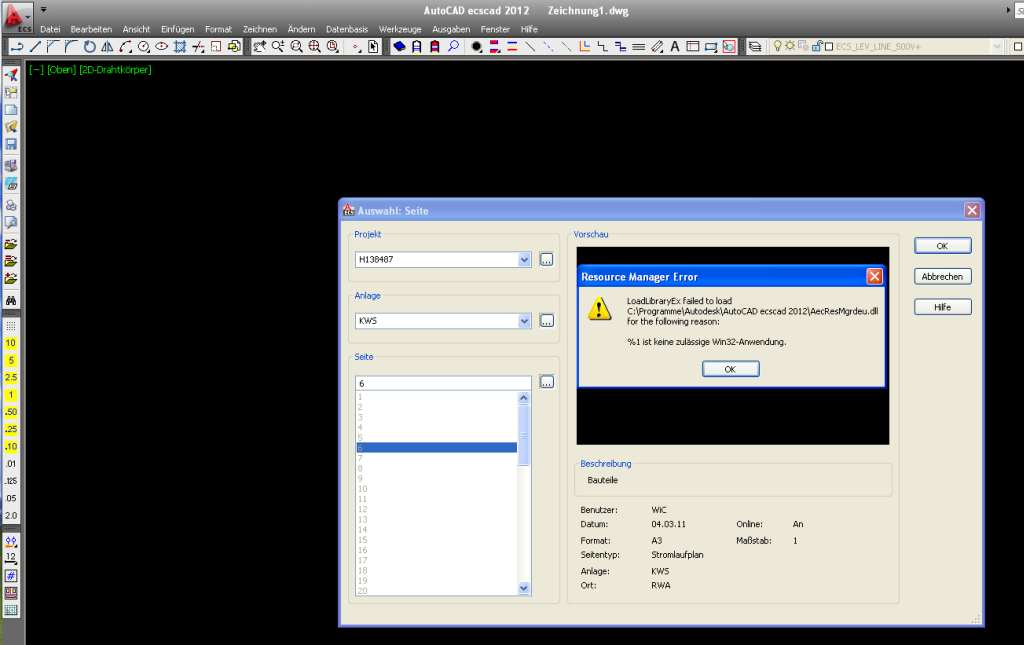The width and height of the screenshot is (1024, 645).
Task: Open the Einfügen menu
Action: point(178,29)
